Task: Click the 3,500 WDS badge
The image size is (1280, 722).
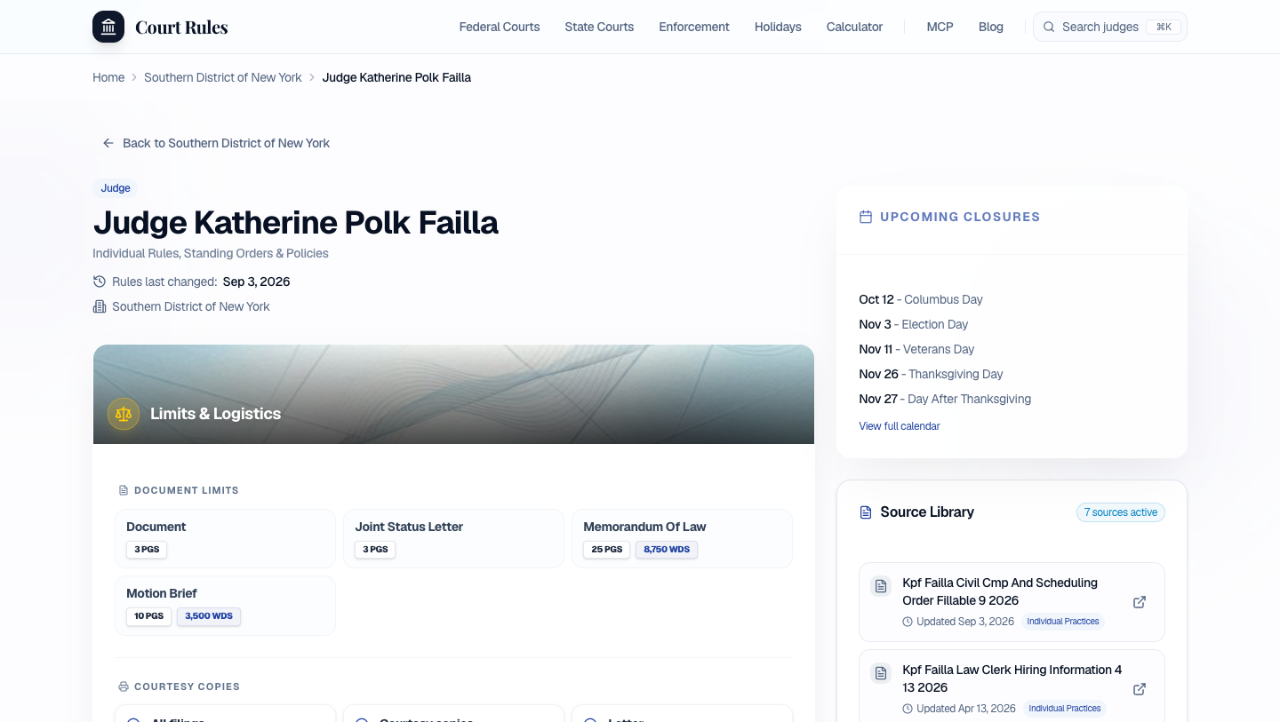Action: (x=209, y=616)
